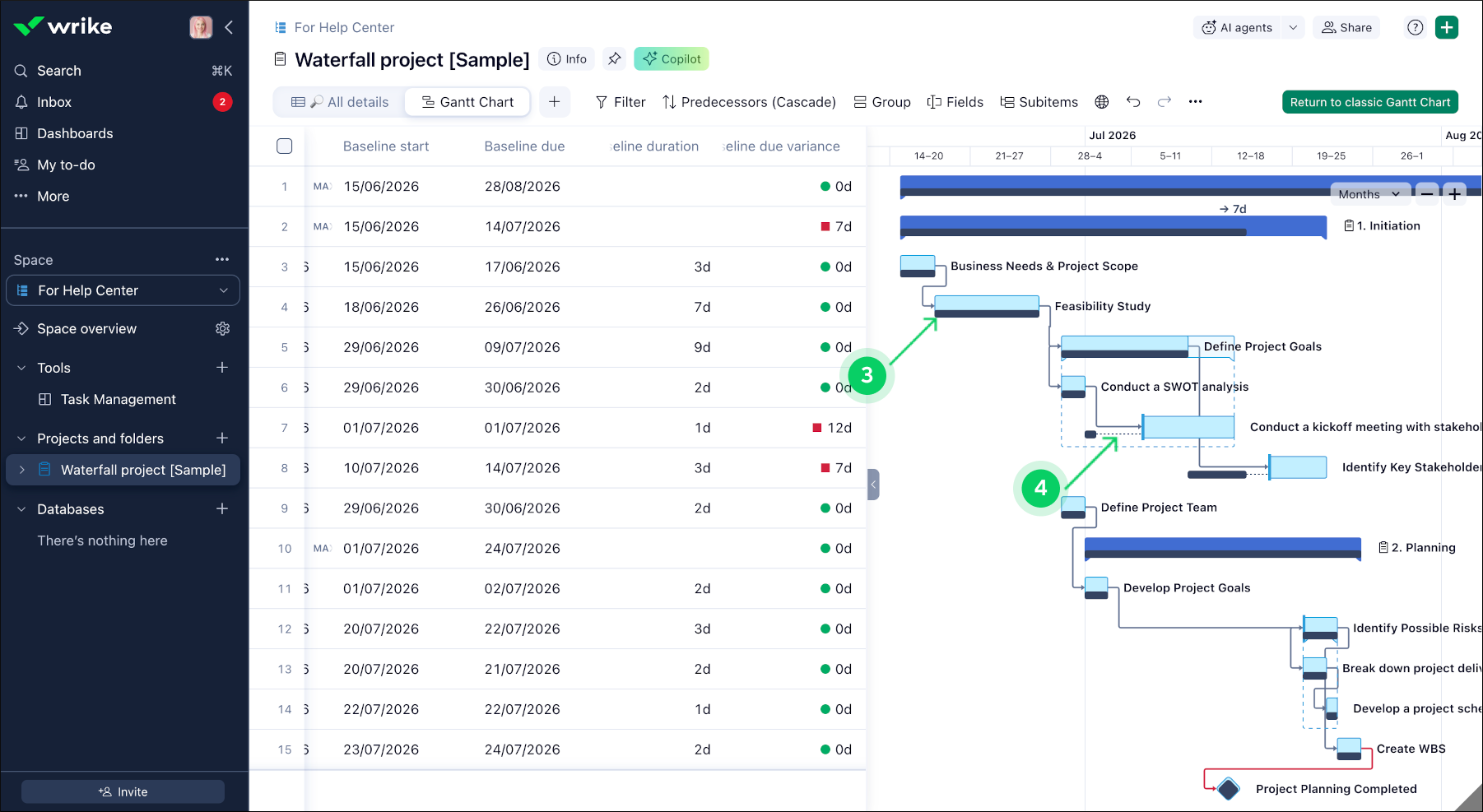This screenshot has width=1483, height=812.
Task: Zoom out the Gantt timeline
Action: pyautogui.click(x=1427, y=194)
